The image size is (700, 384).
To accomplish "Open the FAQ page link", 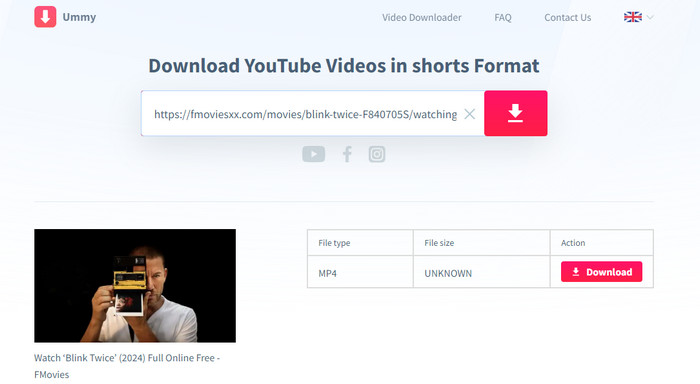I will click(503, 17).
